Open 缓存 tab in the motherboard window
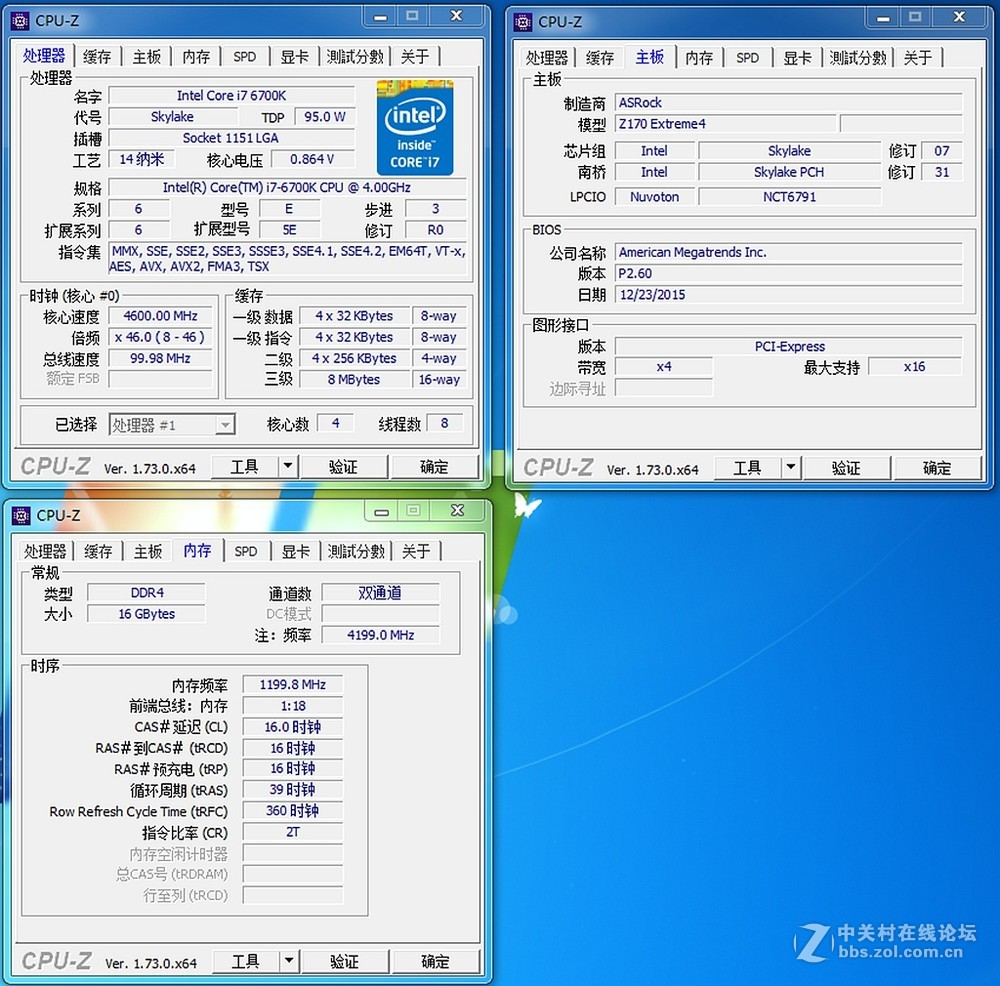The width and height of the screenshot is (1000, 986). [x=599, y=58]
